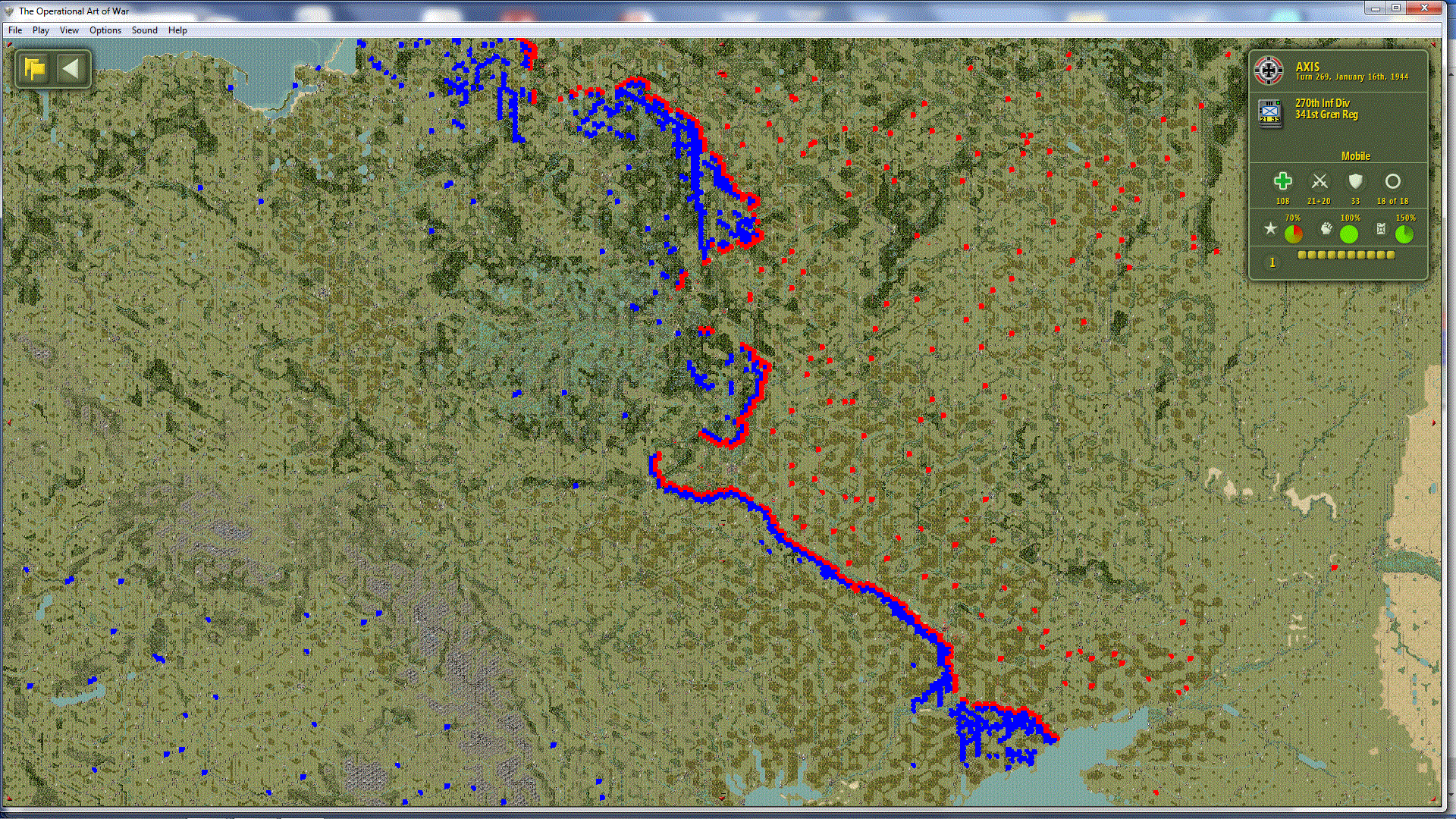Click "Turn 269, January 16th, 1944" text
The height and width of the screenshot is (819, 1456).
pyautogui.click(x=1352, y=77)
